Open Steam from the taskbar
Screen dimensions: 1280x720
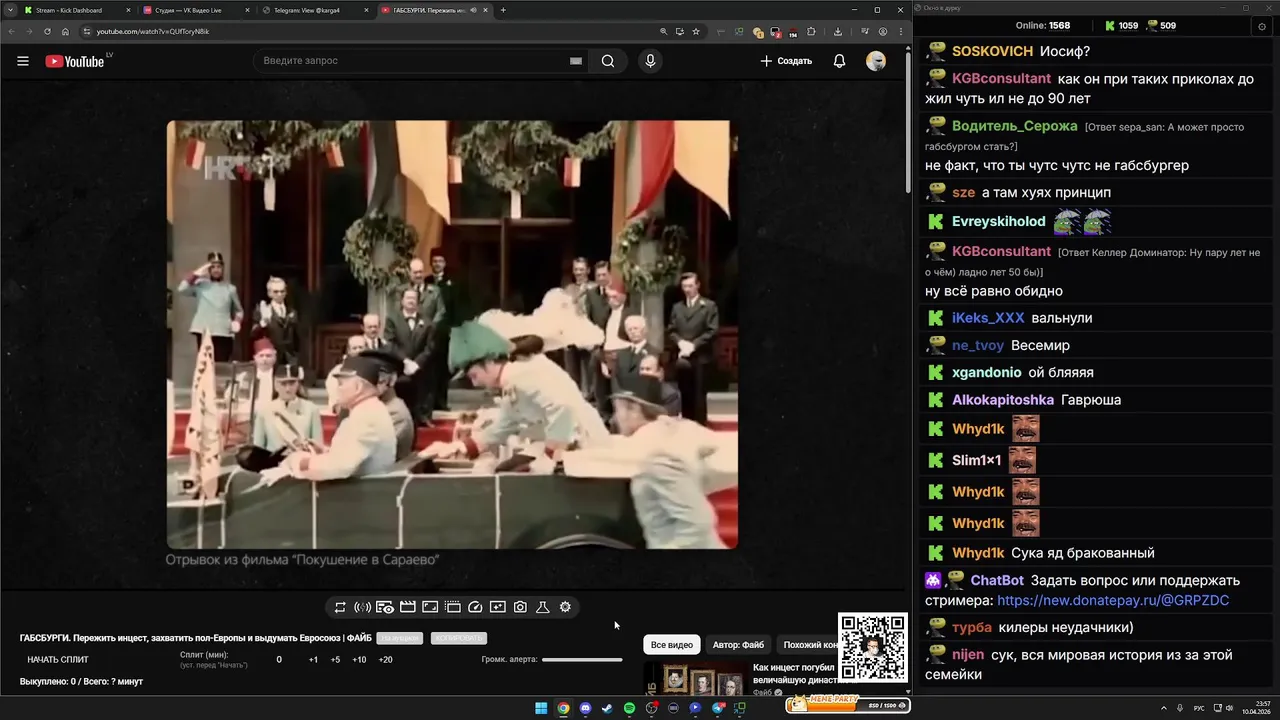coord(607,708)
